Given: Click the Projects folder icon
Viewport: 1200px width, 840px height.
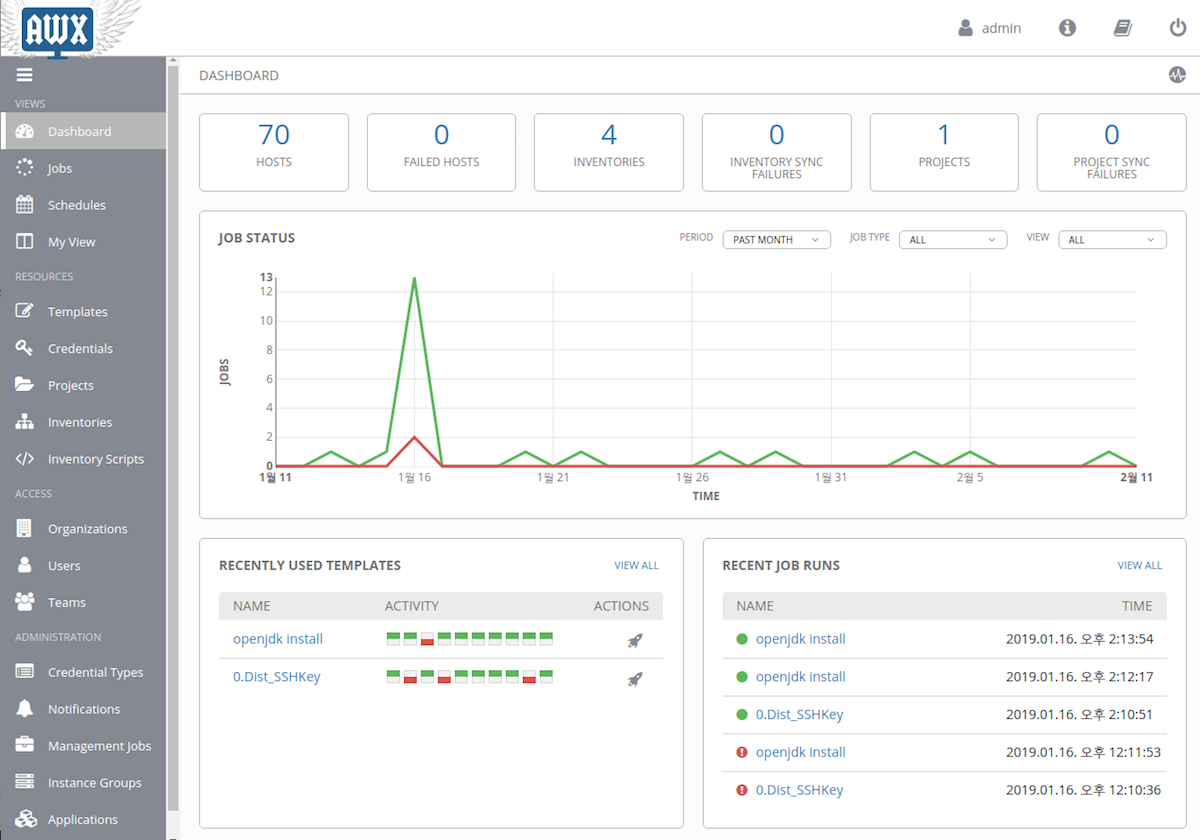Looking at the screenshot, I should click(26, 385).
